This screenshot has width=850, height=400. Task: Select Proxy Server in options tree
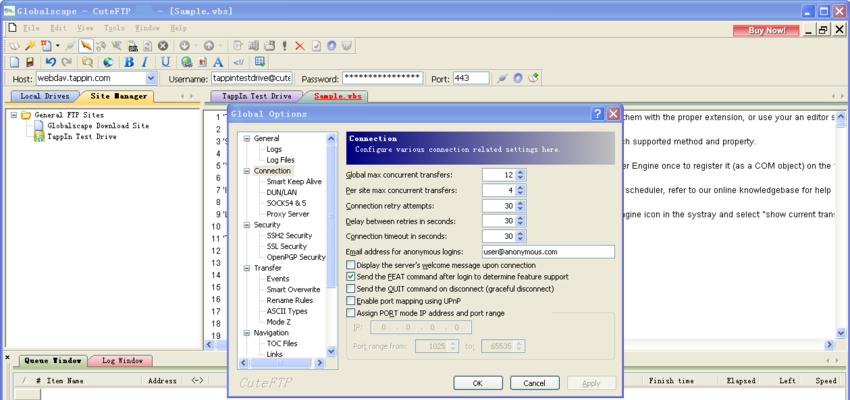pyautogui.click(x=288, y=214)
